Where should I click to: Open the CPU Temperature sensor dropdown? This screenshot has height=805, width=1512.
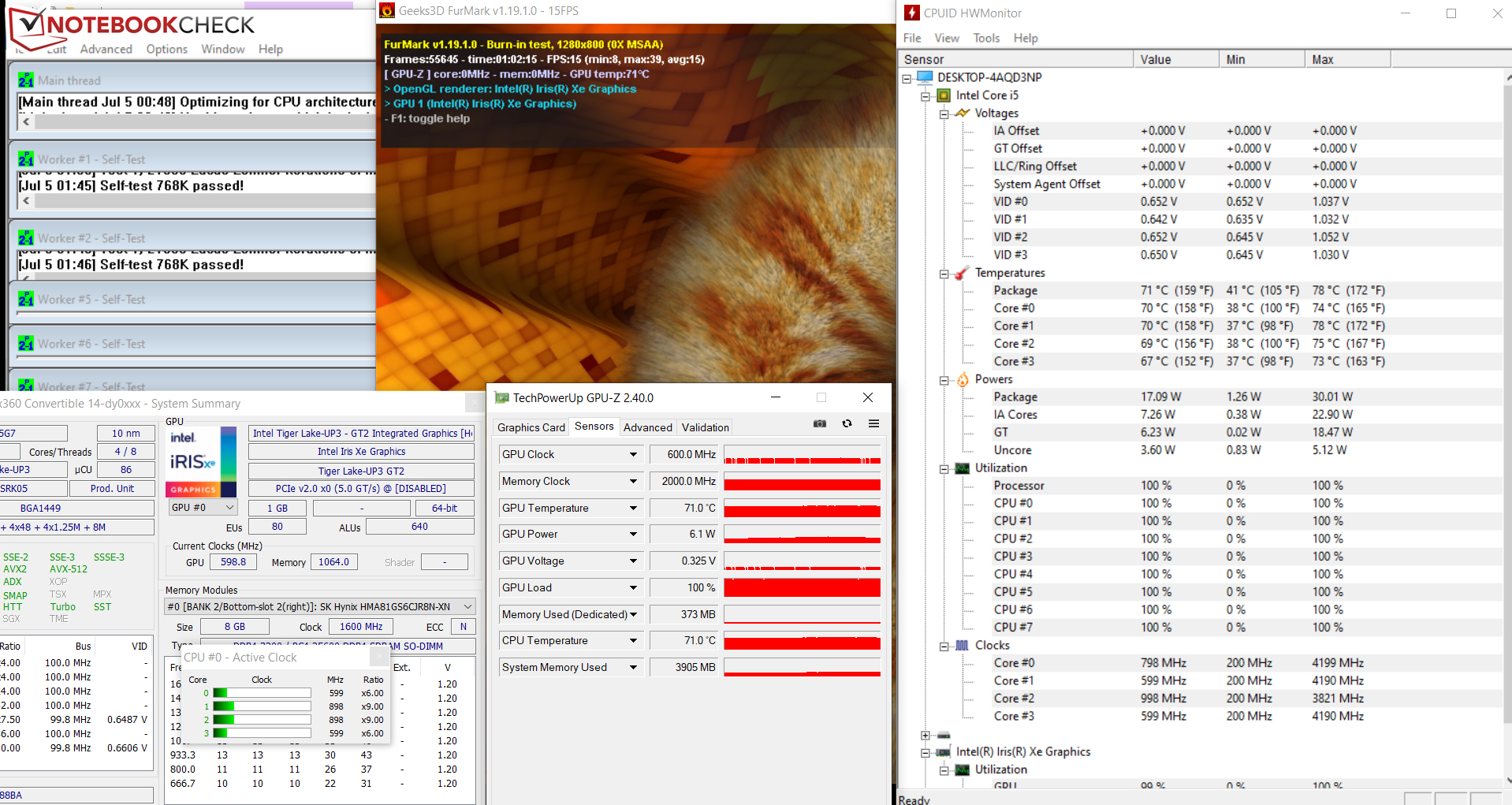click(x=632, y=640)
